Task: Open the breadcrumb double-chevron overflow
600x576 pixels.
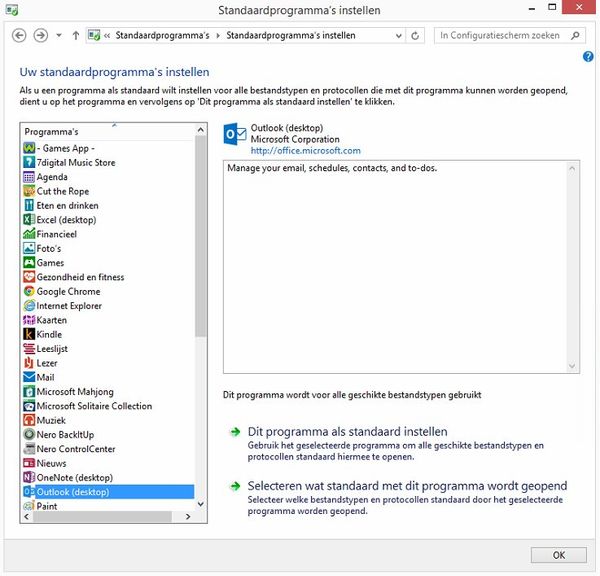Action: (x=107, y=36)
